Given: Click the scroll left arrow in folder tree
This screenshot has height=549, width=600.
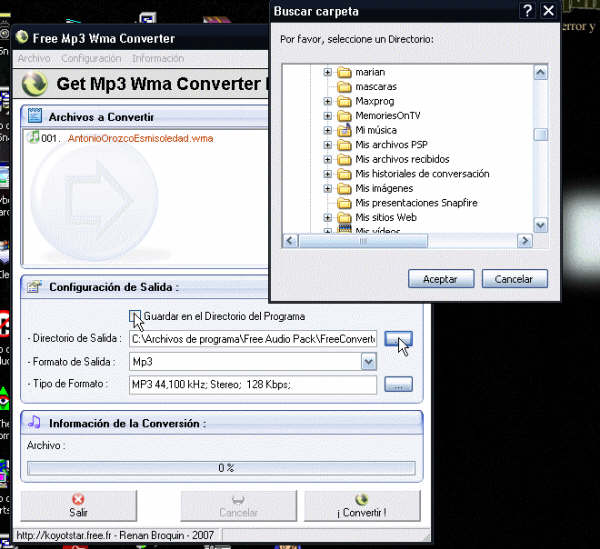Looking at the screenshot, I should click(290, 241).
